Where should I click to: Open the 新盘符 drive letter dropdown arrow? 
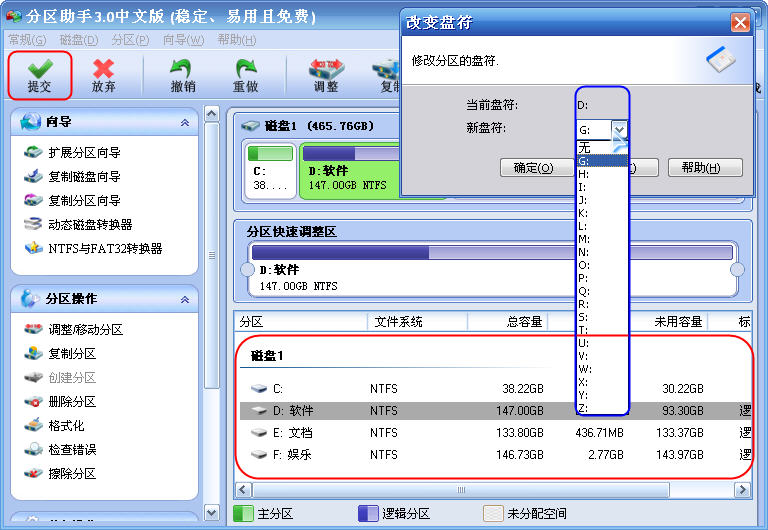[x=619, y=130]
